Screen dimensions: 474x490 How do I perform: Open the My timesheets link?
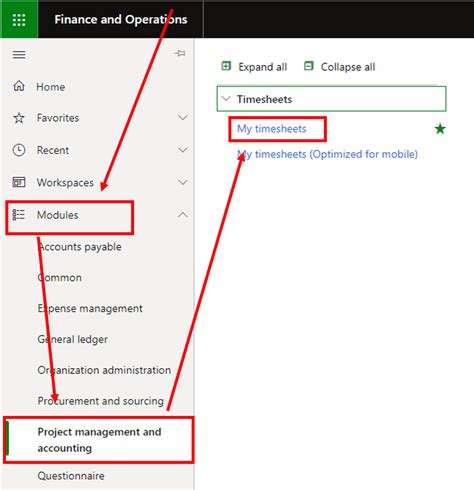pyautogui.click(x=272, y=129)
